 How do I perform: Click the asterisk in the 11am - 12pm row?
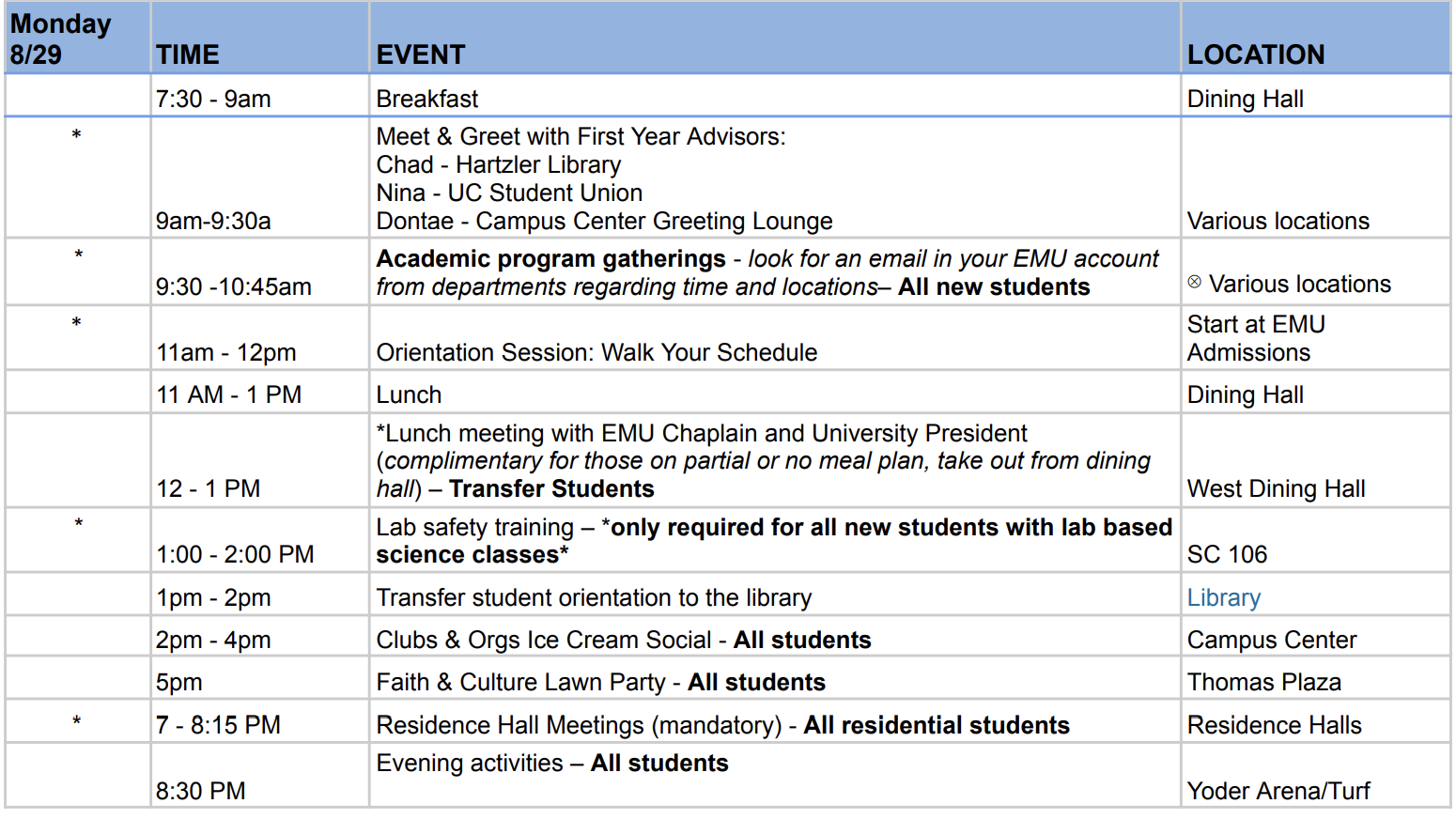(77, 323)
